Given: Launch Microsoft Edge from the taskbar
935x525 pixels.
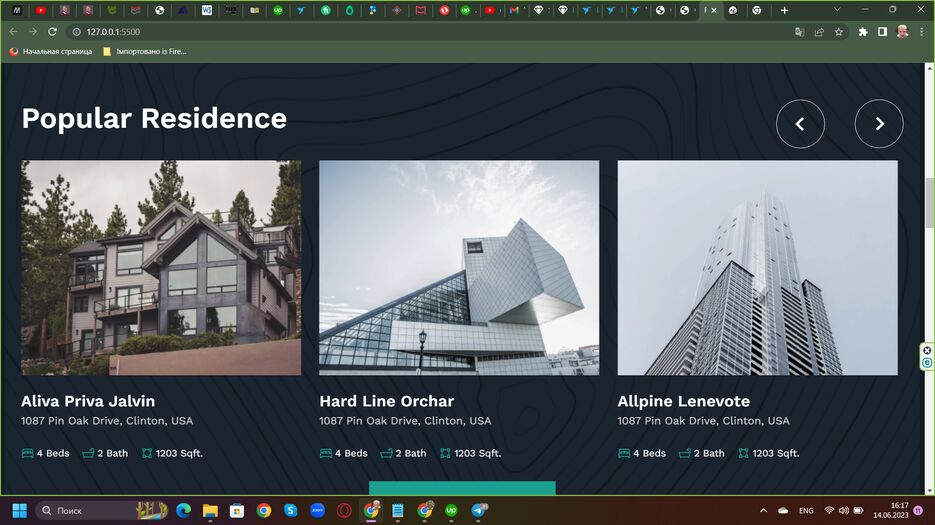Looking at the screenshot, I should click(184, 511).
